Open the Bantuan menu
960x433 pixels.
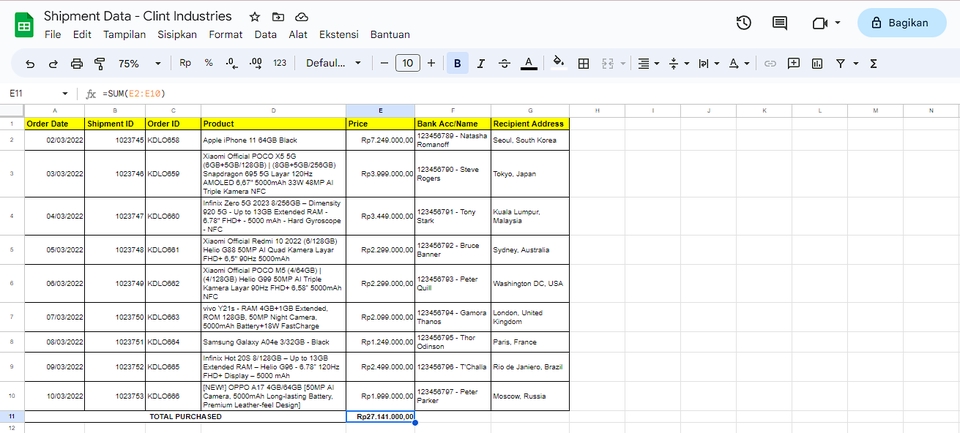(390, 34)
